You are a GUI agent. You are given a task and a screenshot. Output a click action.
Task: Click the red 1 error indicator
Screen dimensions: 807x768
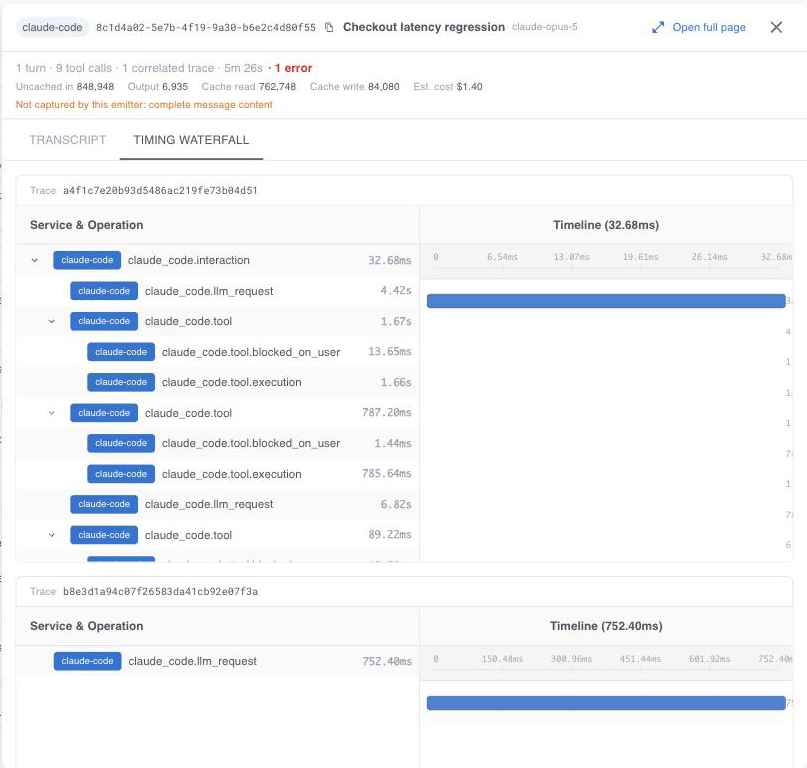293,68
